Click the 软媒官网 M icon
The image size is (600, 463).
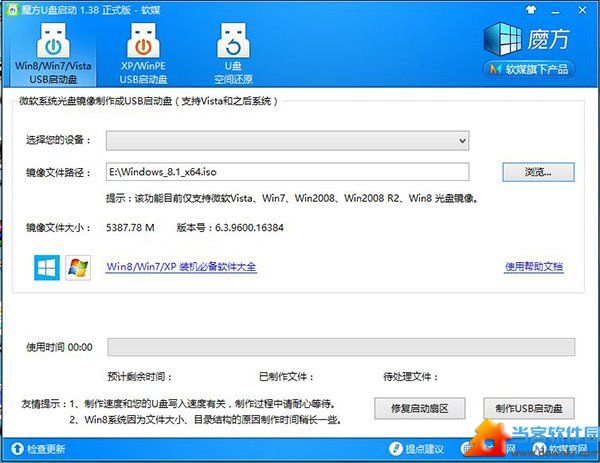point(540,449)
